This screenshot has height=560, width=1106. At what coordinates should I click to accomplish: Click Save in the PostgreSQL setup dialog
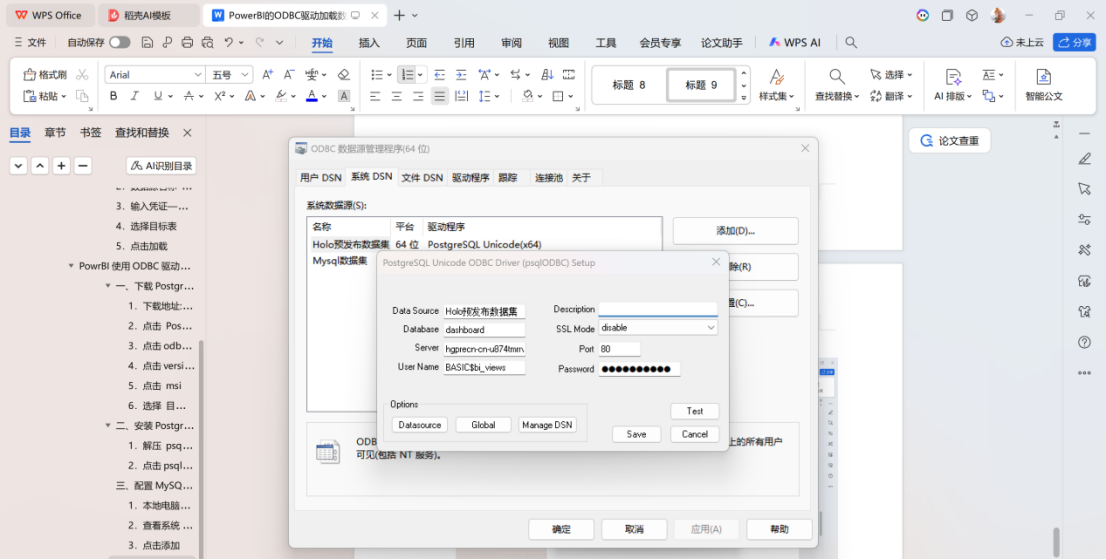pyautogui.click(x=636, y=434)
